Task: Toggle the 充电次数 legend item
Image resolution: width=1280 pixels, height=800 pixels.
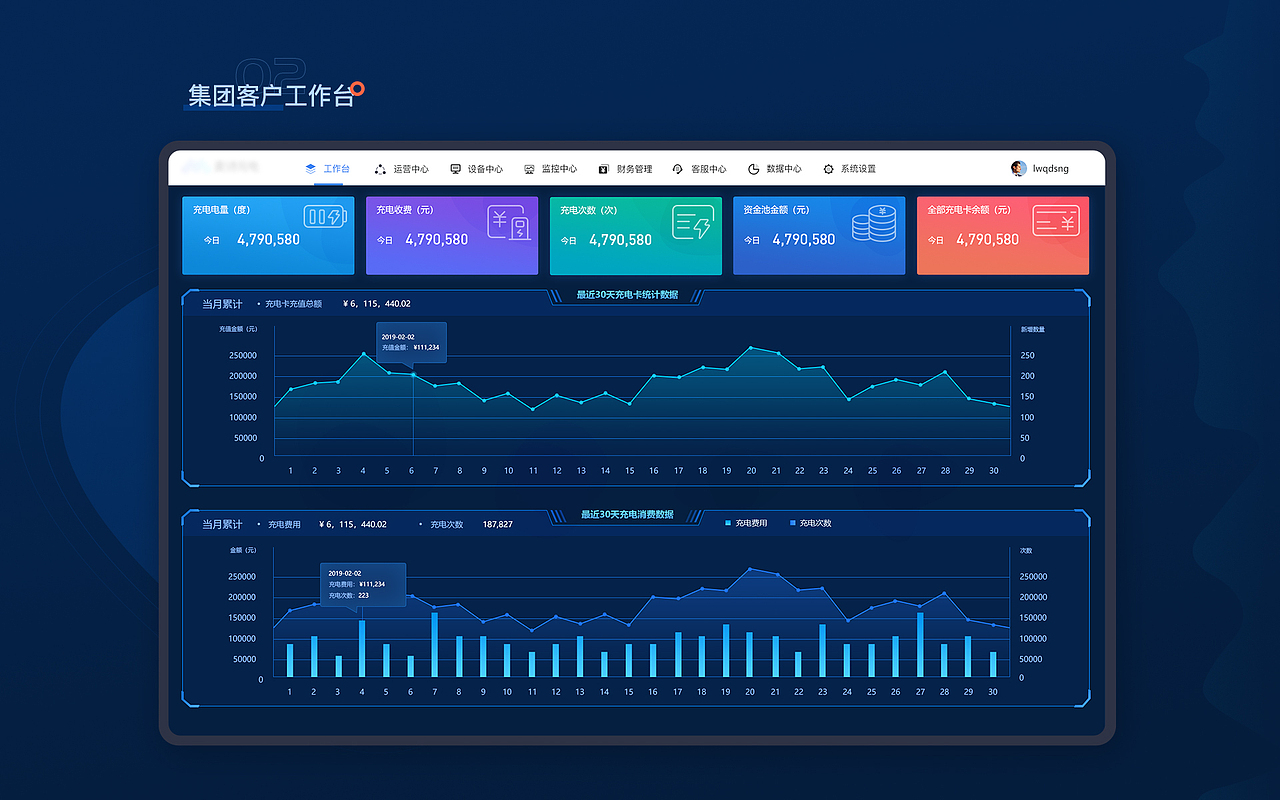Action: pyautogui.click(x=810, y=523)
